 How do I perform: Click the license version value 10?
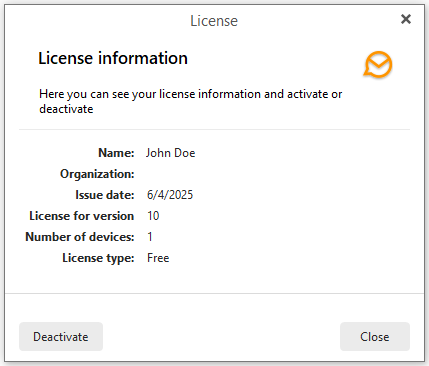[x=153, y=216]
